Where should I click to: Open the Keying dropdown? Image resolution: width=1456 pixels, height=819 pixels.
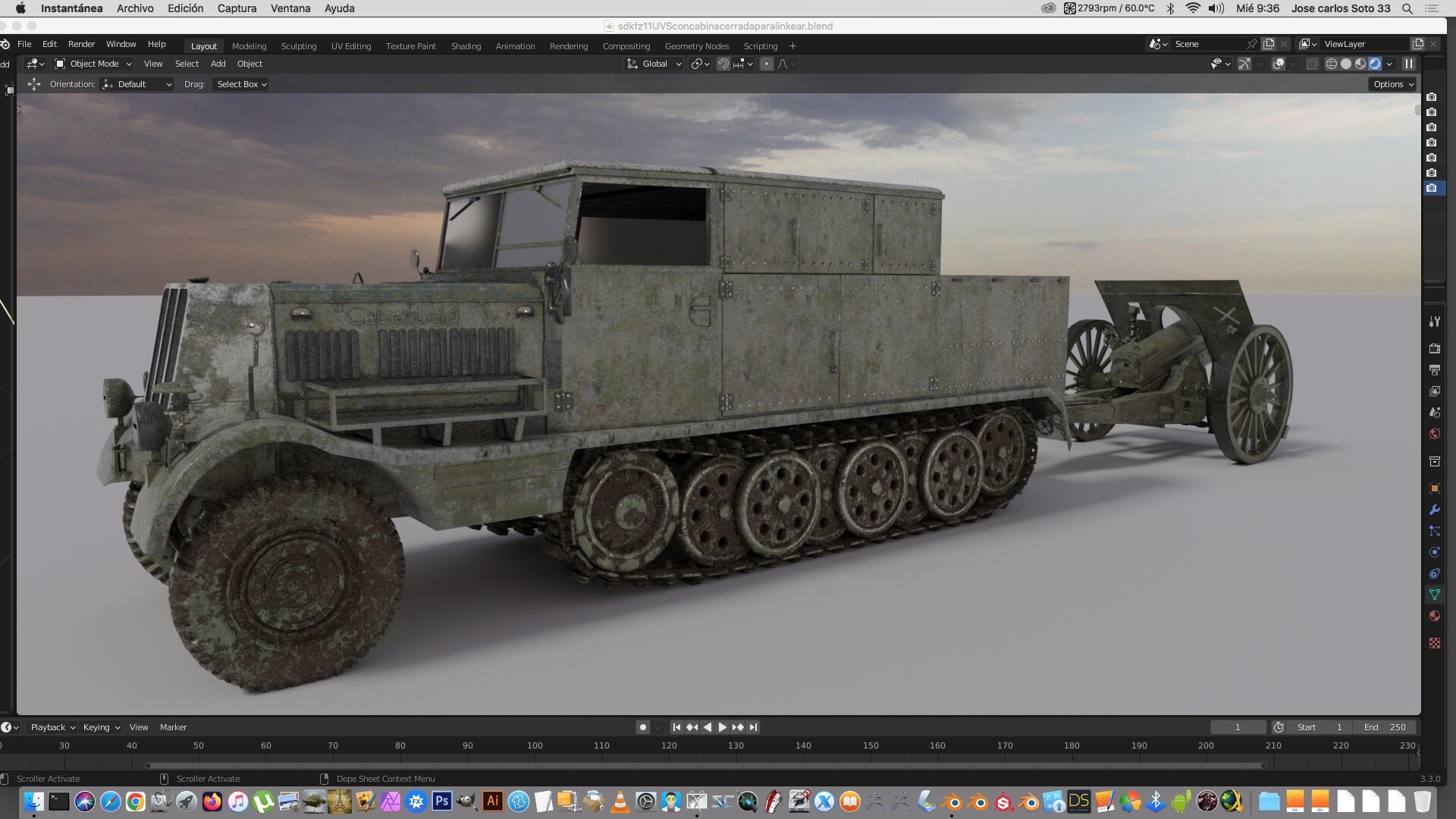click(x=101, y=727)
